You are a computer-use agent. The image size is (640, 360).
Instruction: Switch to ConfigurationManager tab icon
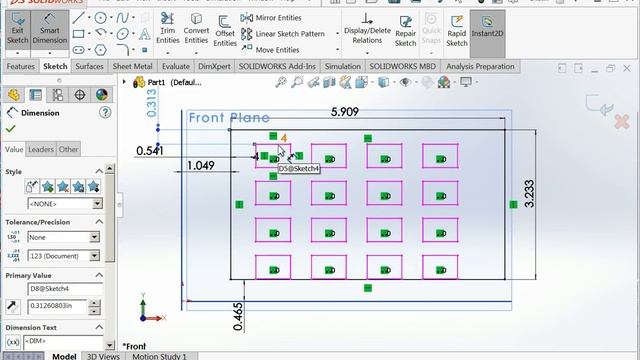pos(58,95)
